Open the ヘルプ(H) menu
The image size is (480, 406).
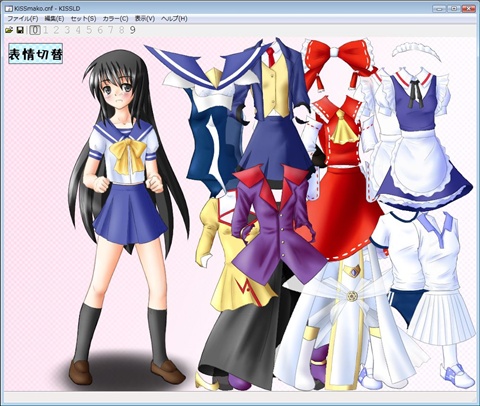coord(174,19)
